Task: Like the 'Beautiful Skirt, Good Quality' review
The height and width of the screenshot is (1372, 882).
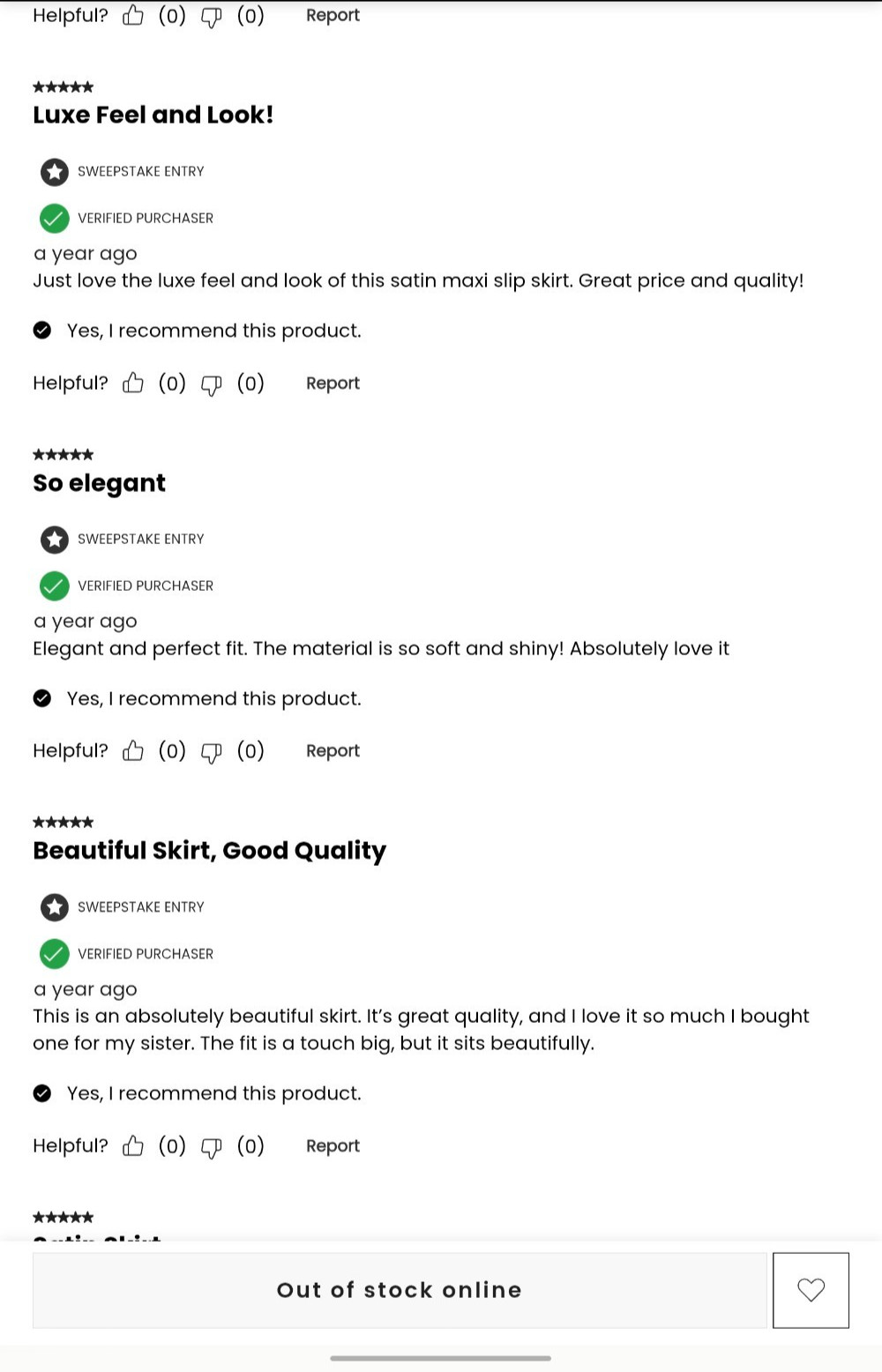Action: [x=133, y=1145]
